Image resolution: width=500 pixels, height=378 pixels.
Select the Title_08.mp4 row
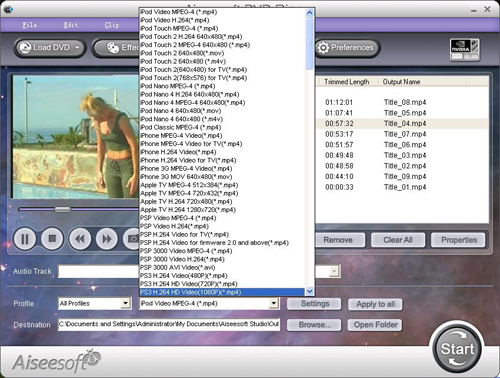402,102
